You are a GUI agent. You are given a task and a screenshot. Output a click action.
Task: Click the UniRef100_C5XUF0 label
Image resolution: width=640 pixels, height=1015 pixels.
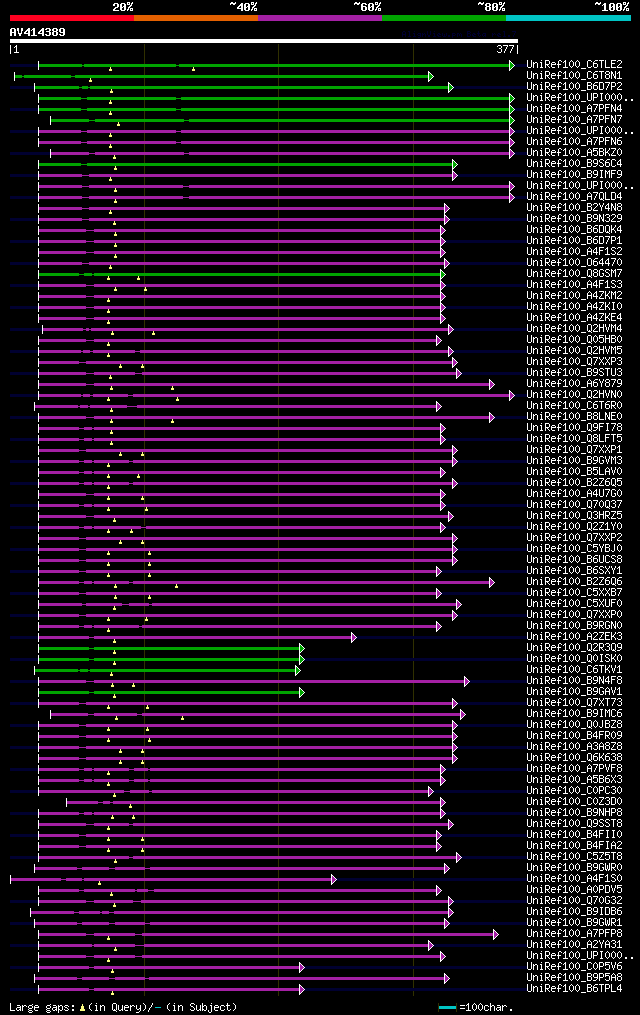pos(574,604)
